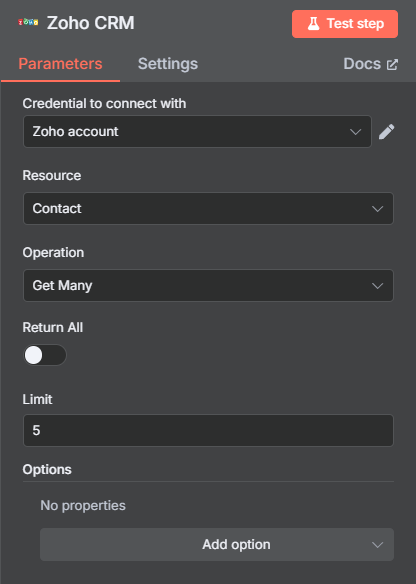Select the Parameters tab
Viewport: 416px width, 584px height.
tap(60, 64)
